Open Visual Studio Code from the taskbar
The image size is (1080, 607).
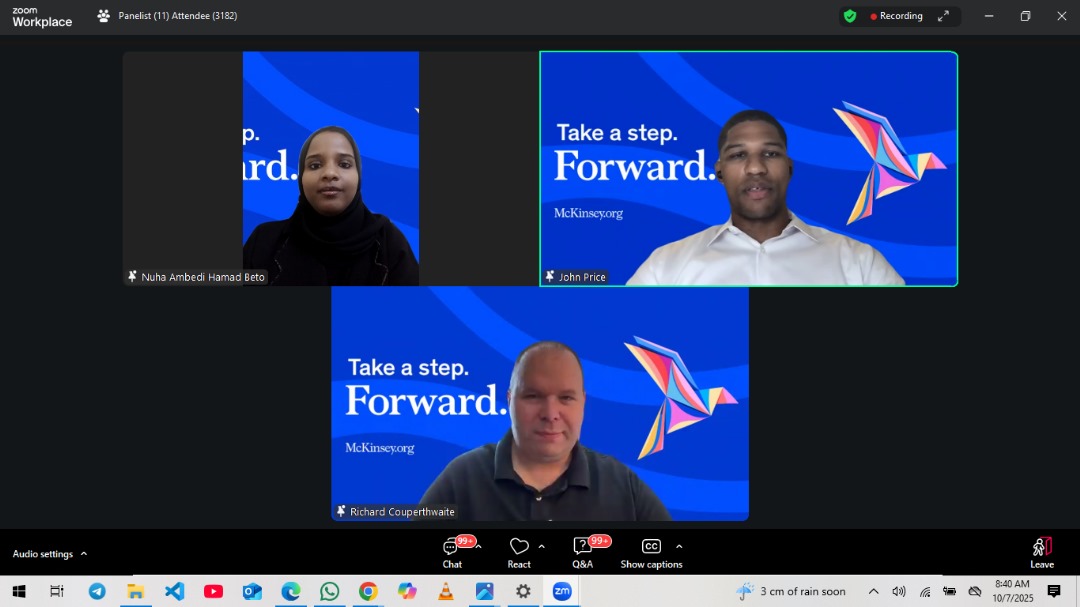click(174, 591)
